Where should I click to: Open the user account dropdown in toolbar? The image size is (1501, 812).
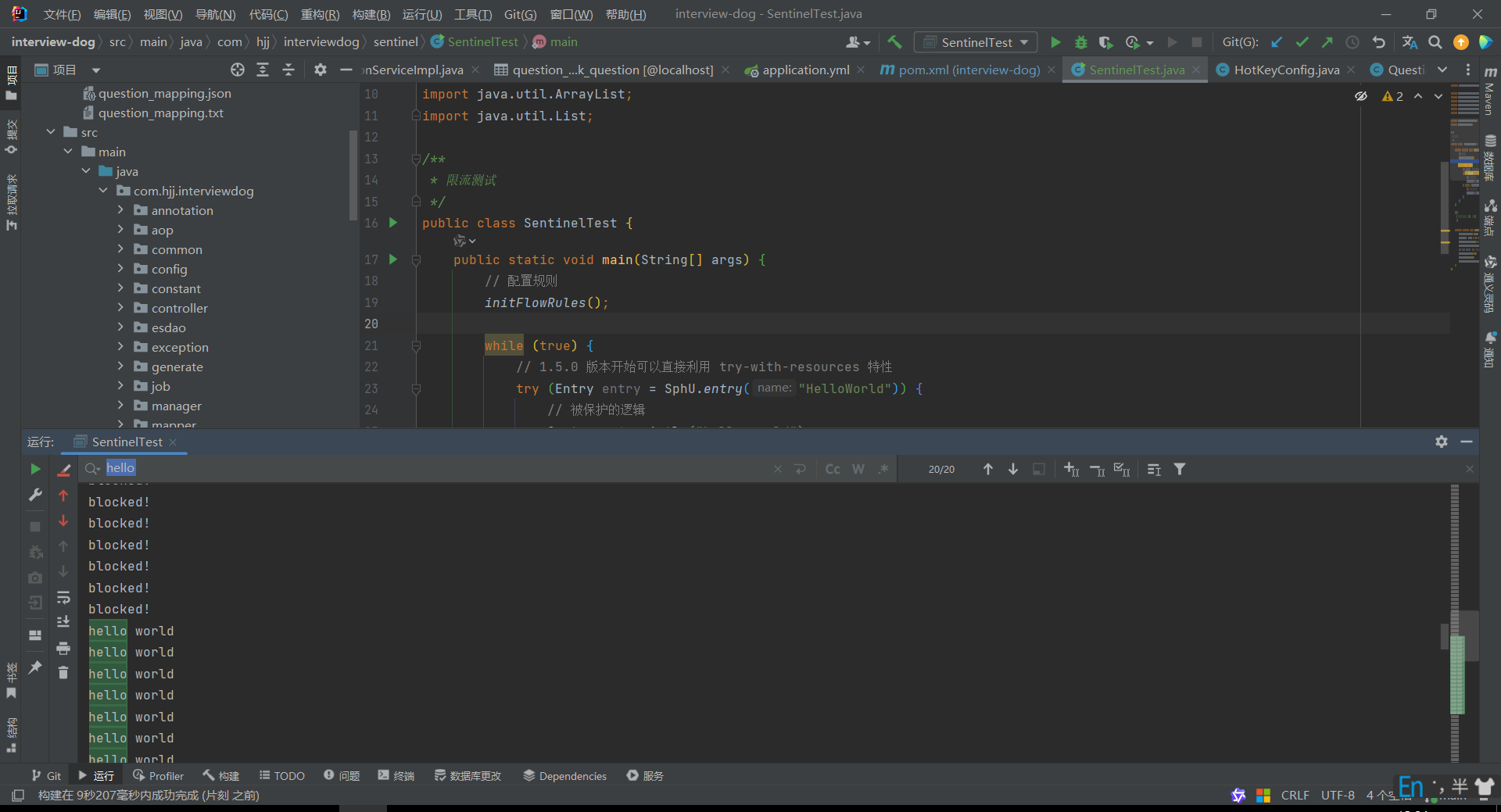coord(858,42)
